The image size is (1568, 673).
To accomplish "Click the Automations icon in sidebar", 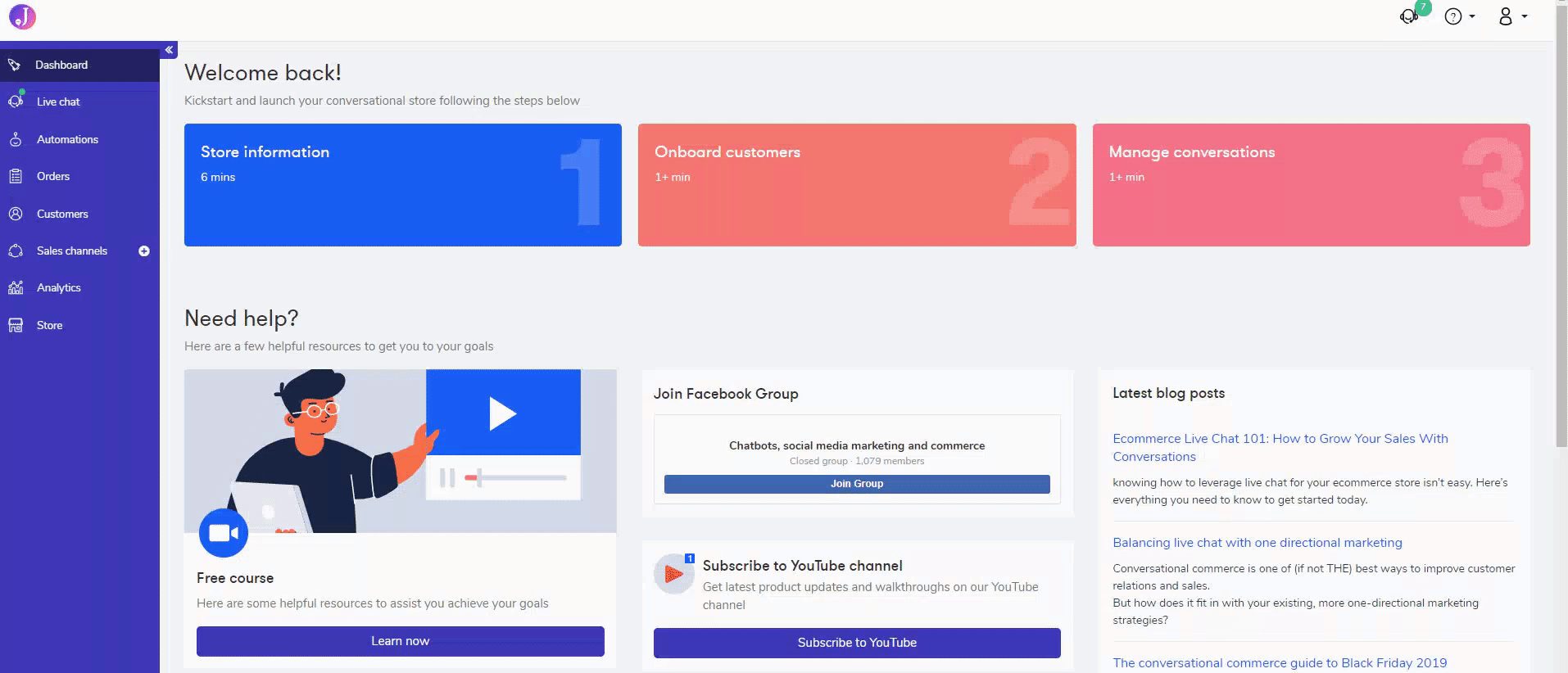I will [x=16, y=139].
